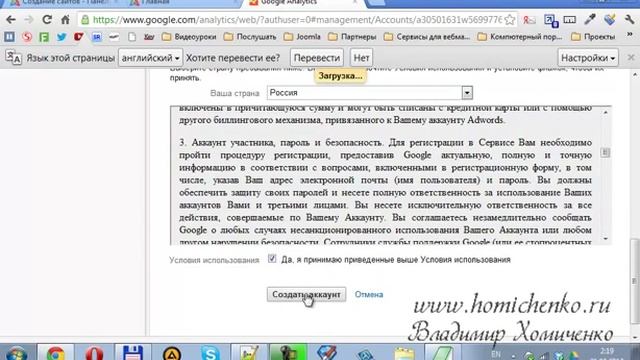The width and height of the screenshot is (640, 360).
Task: Open the Joomla bookmarks folder
Action: click(302, 37)
